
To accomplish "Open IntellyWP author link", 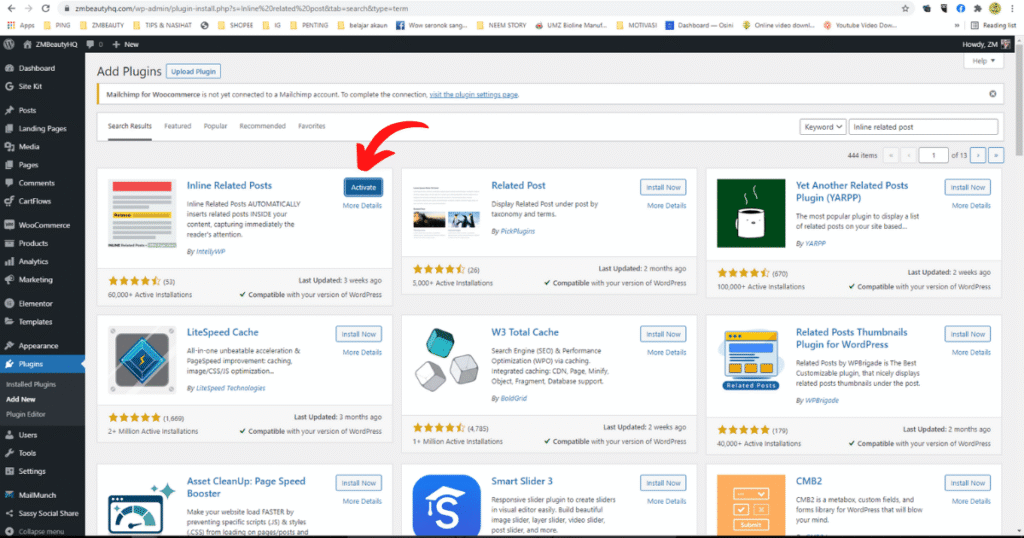I will [x=210, y=251].
